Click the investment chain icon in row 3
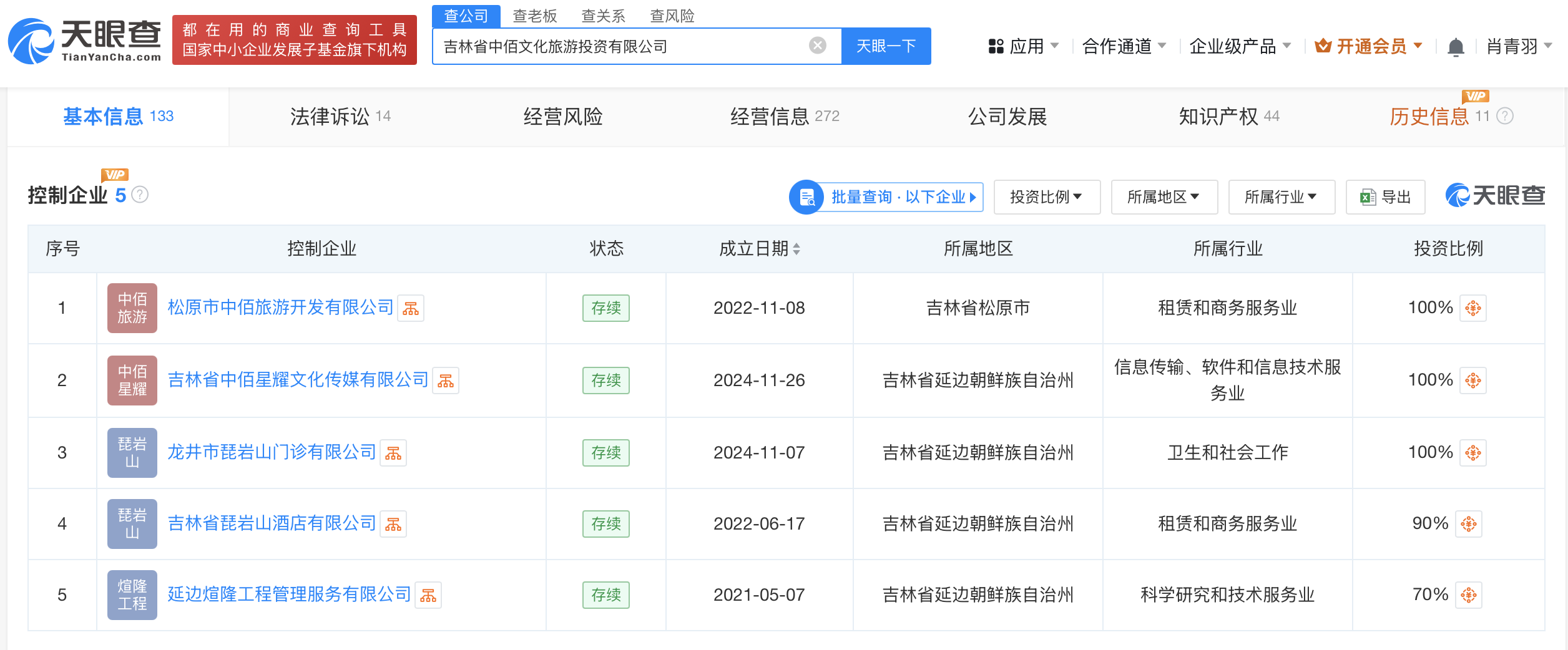 [x=1473, y=453]
